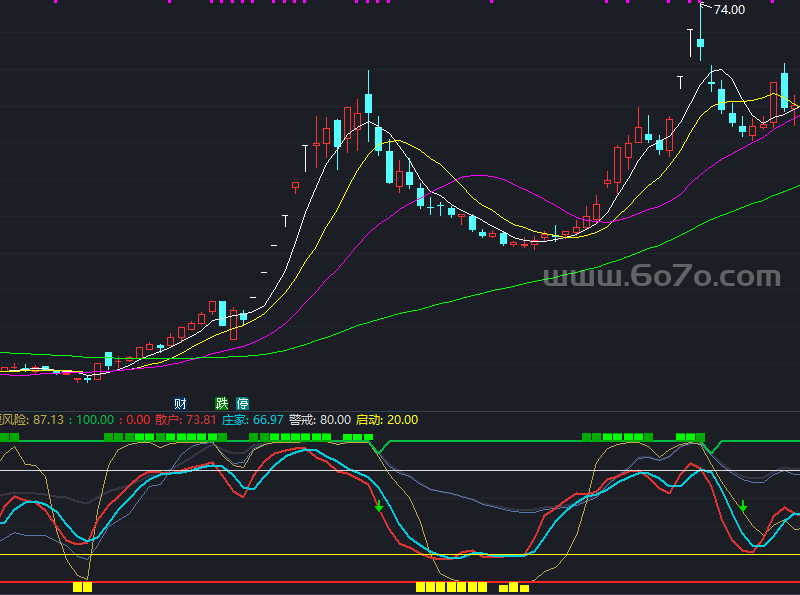Click the 跌 marker icon below chart

(222, 403)
